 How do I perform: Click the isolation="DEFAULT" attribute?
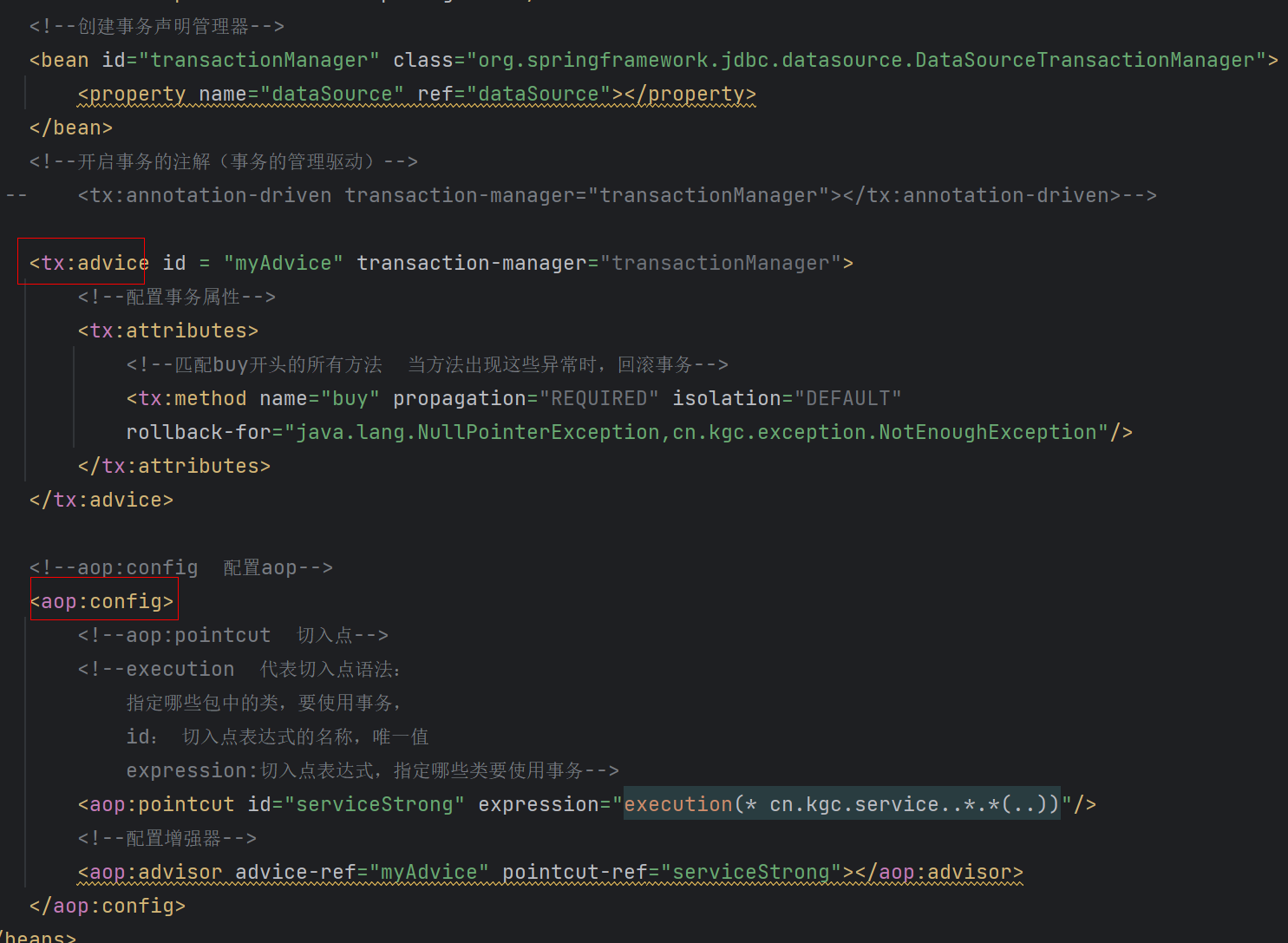click(787, 398)
